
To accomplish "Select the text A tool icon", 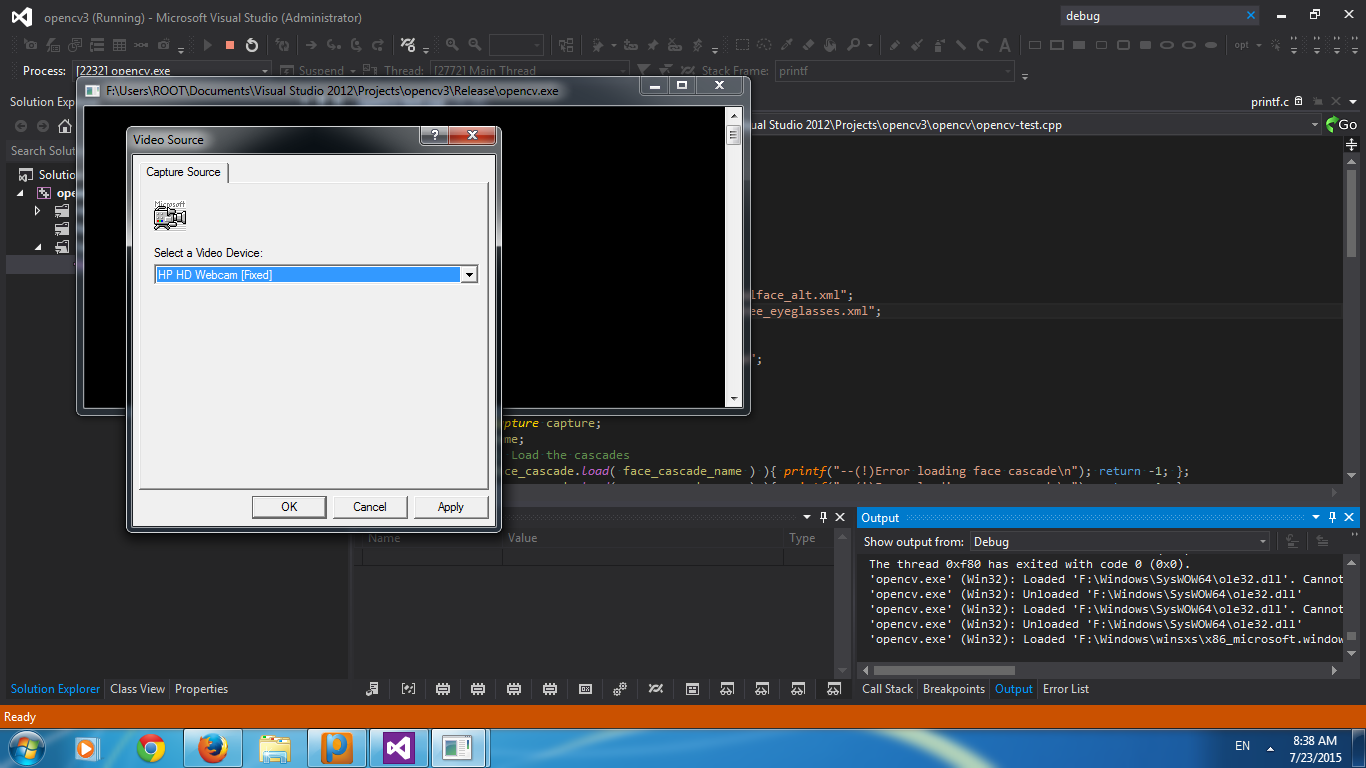I will (1005, 45).
